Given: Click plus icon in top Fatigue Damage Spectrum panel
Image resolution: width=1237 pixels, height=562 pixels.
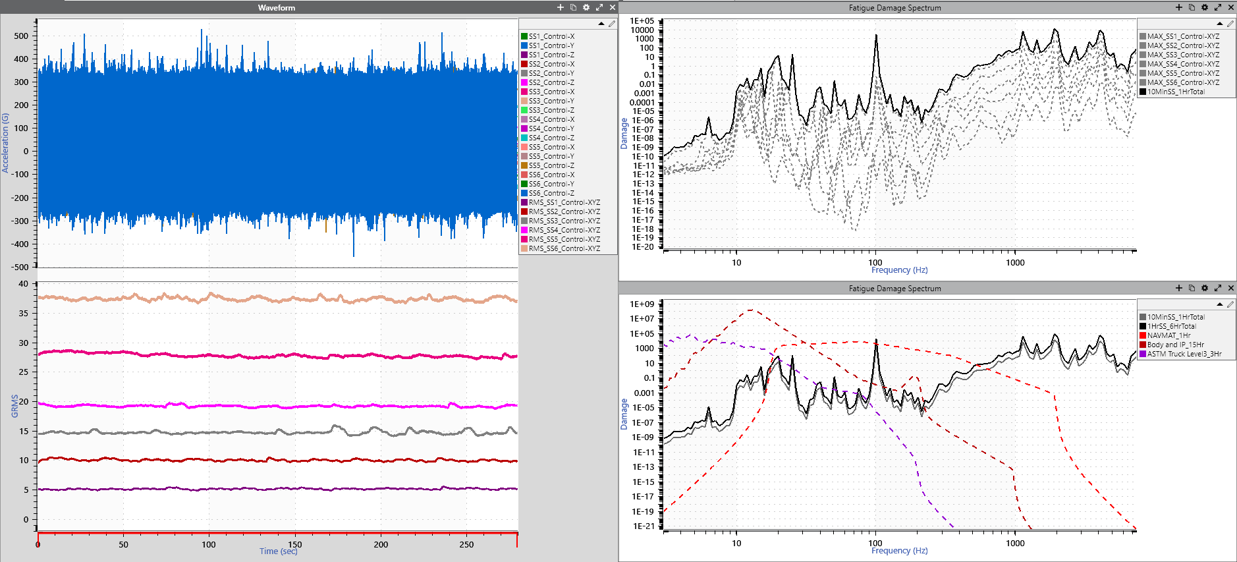Looking at the screenshot, I should 1179,7.
